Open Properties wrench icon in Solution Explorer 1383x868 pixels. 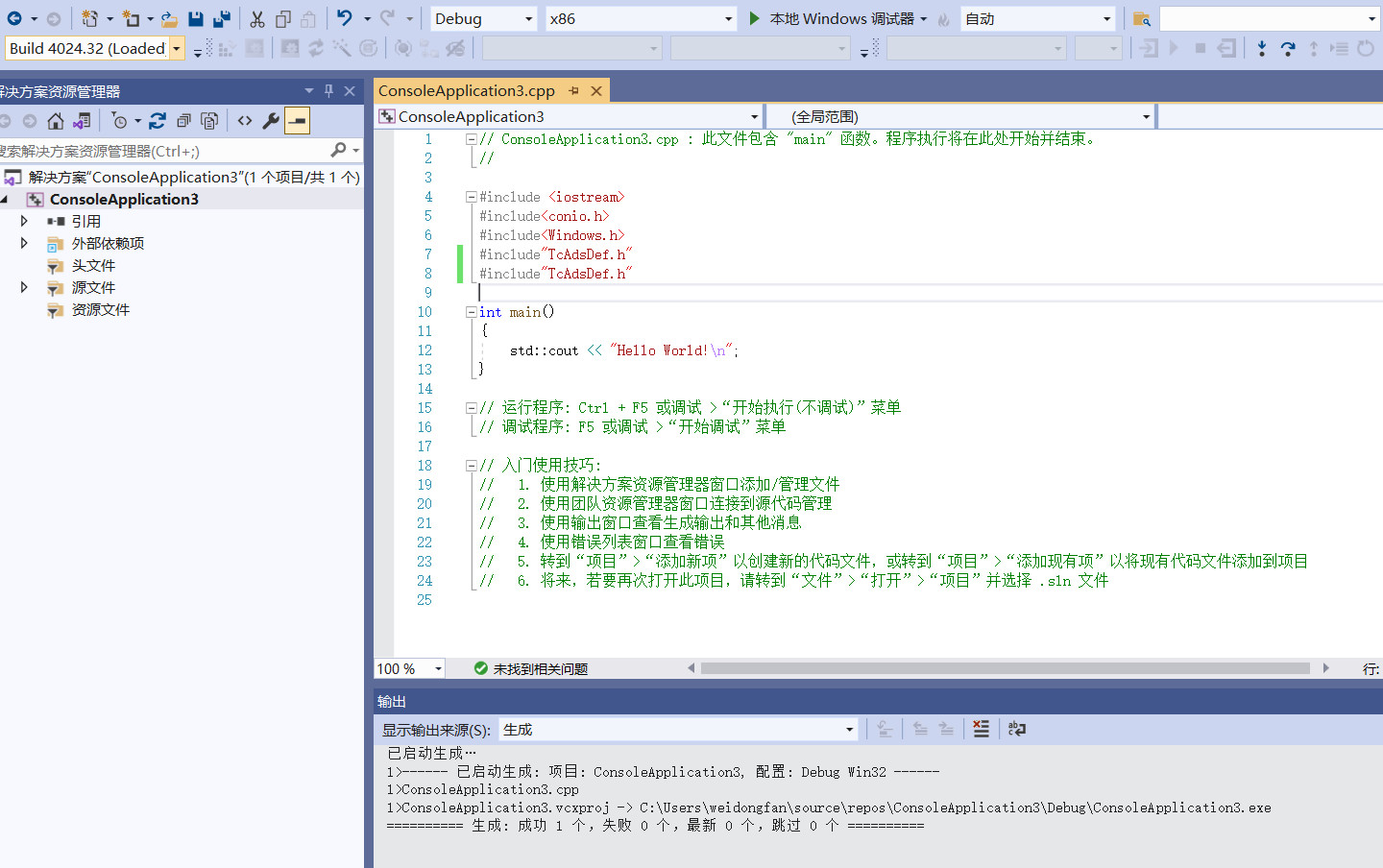(x=271, y=121)
